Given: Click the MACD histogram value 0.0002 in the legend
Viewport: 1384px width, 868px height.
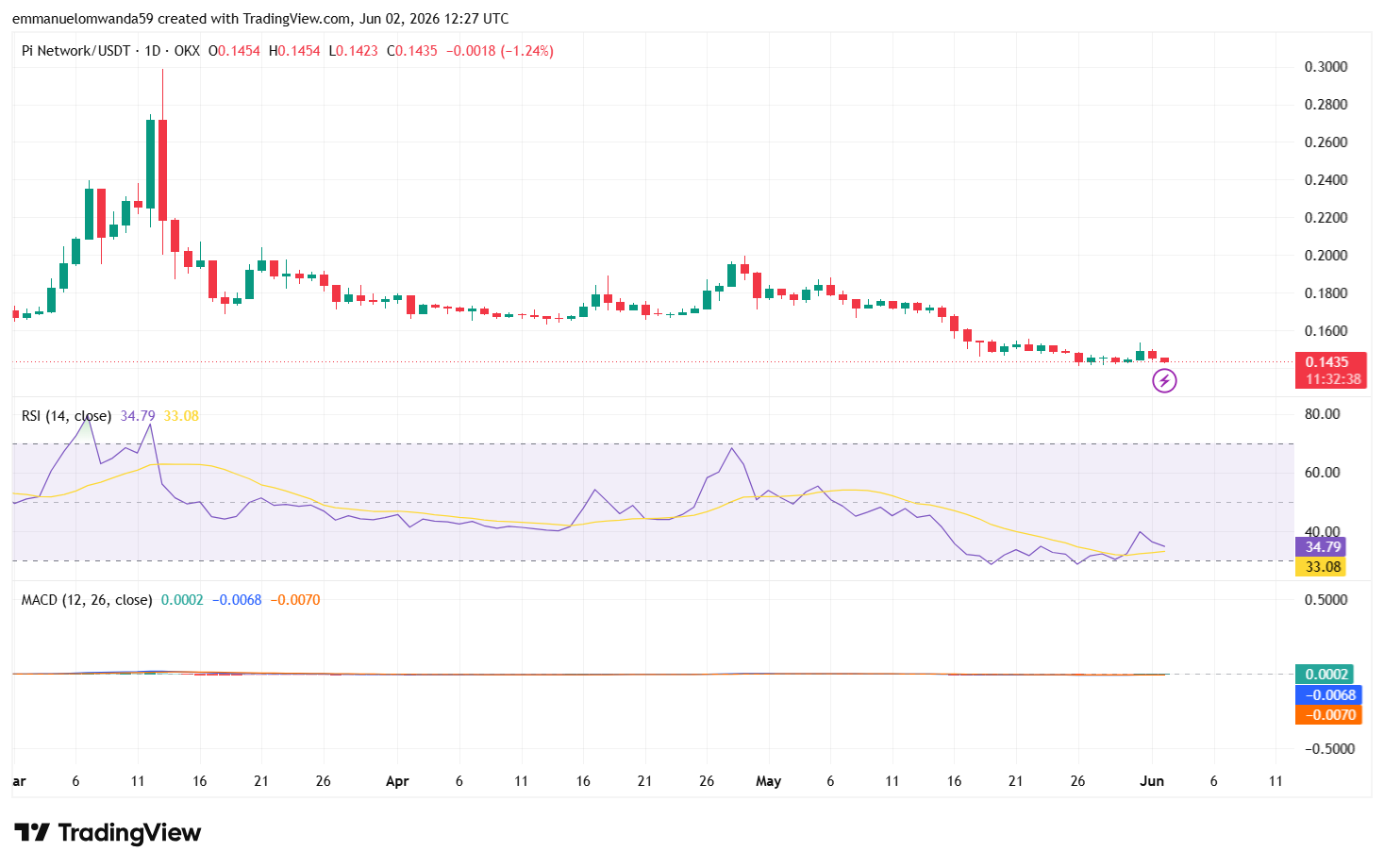Looking at the screenshot, I should [182, 600].
